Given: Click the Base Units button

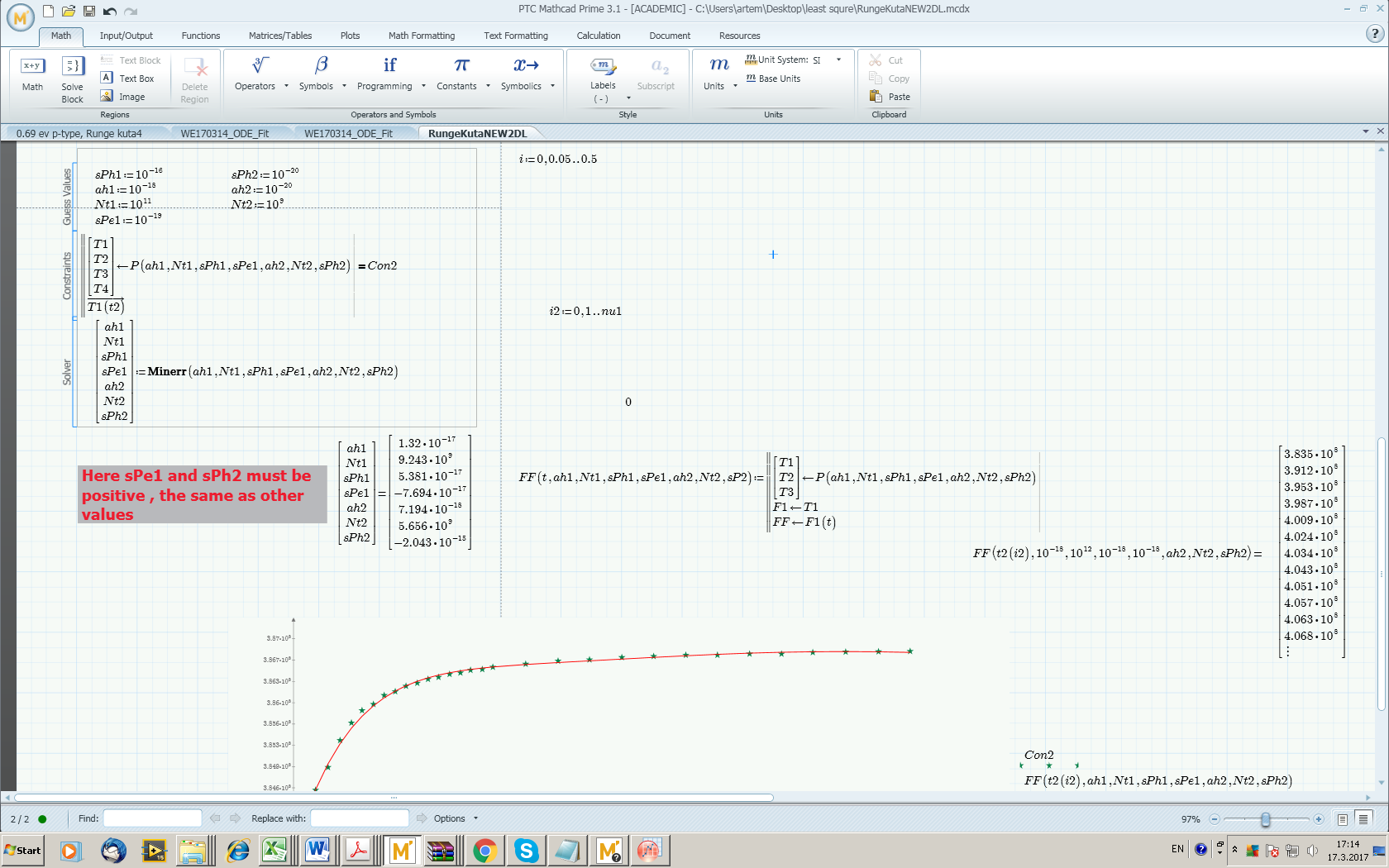Looking at the screenshot, I should tap(774, 79).
